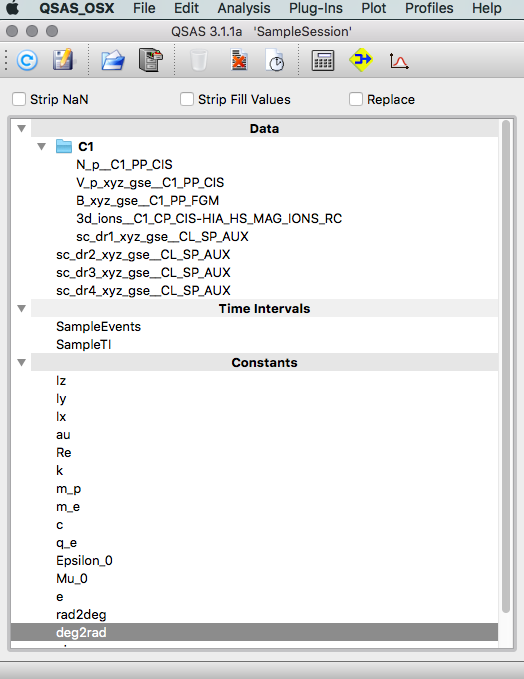524x679 pixels.
Task: Select the e constant row
Action: pos(254,597)
